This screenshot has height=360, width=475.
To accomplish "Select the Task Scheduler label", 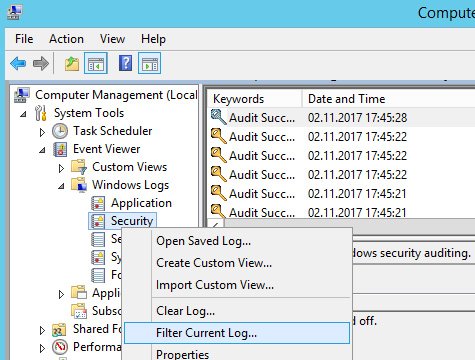I will click(113, 131).
